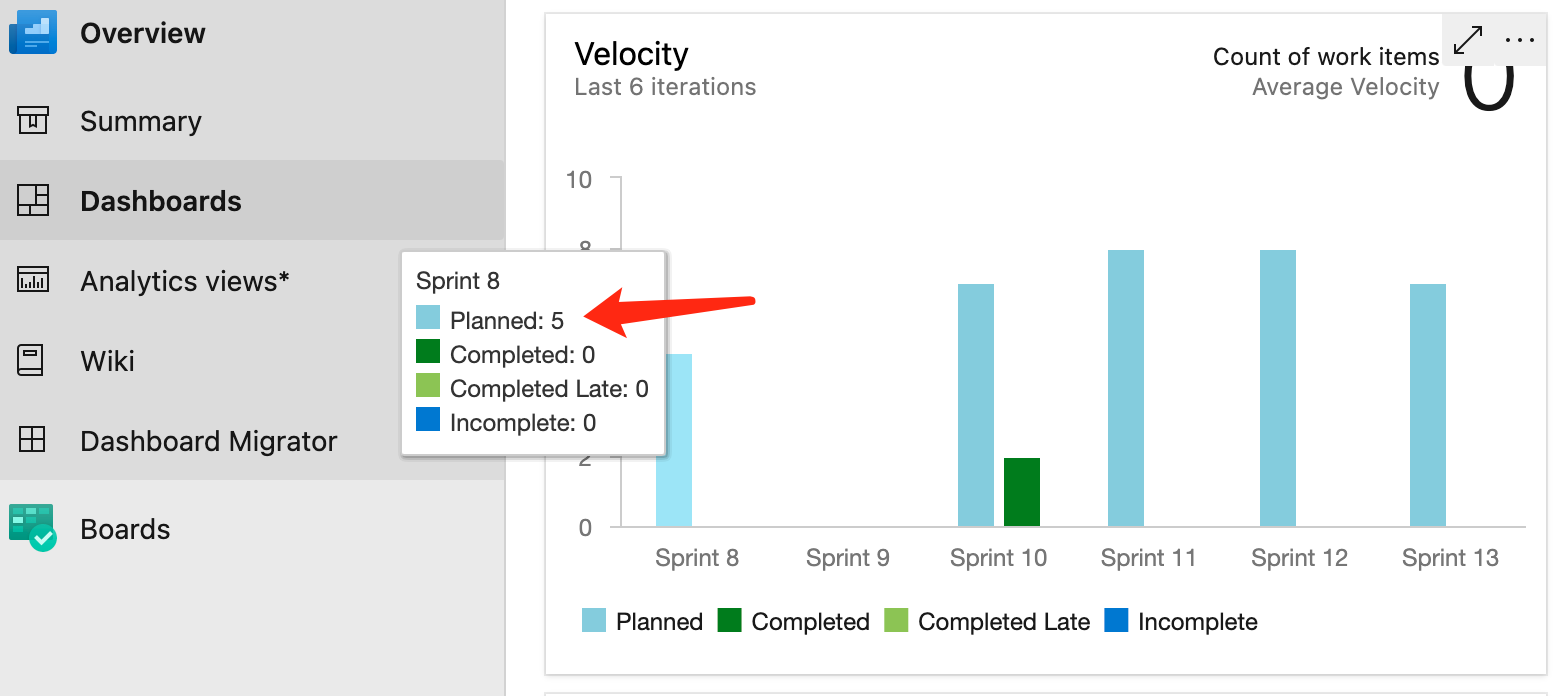
Task: Click the Sprint 11 bar in the chart
Action: (1124, 390)
